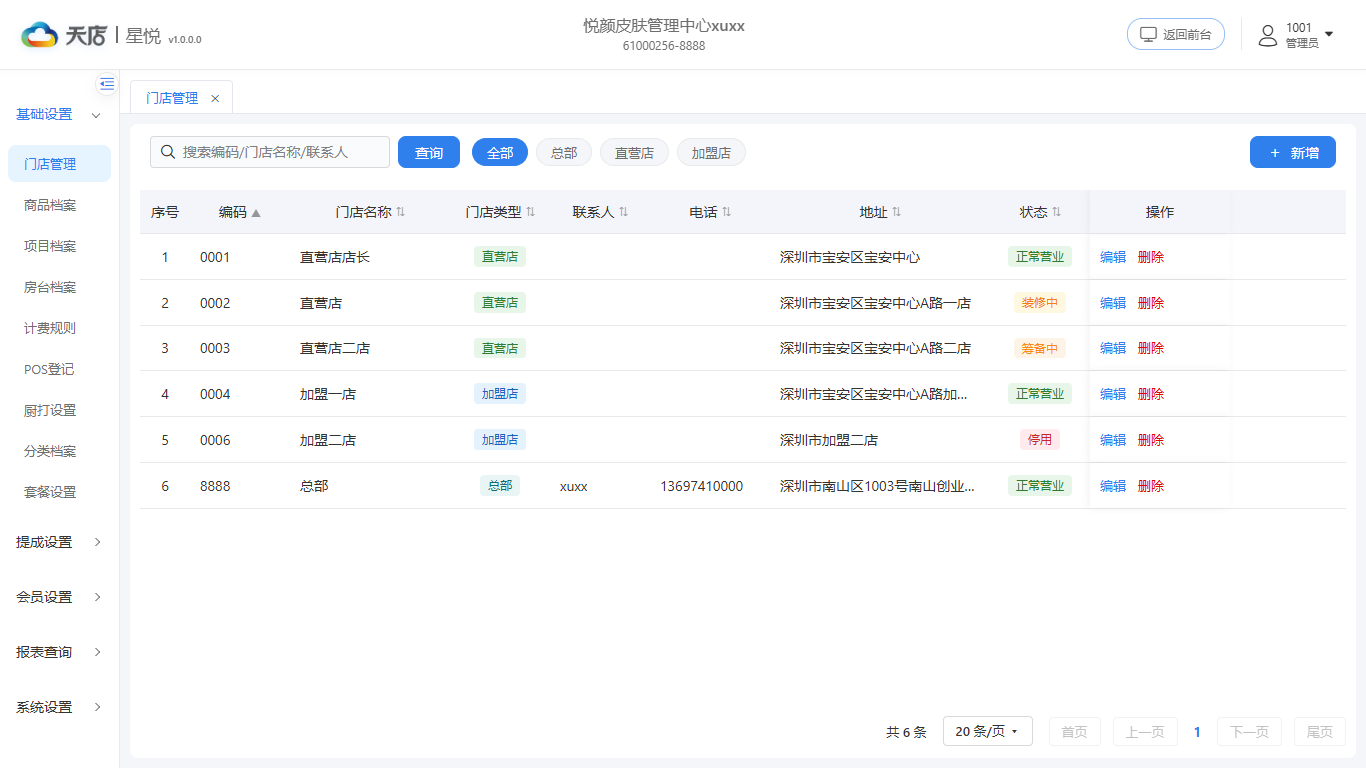The image size is (1366, 768).
Task: Open 项目档案 in the sidebar
Action: [x=59, y=246]
